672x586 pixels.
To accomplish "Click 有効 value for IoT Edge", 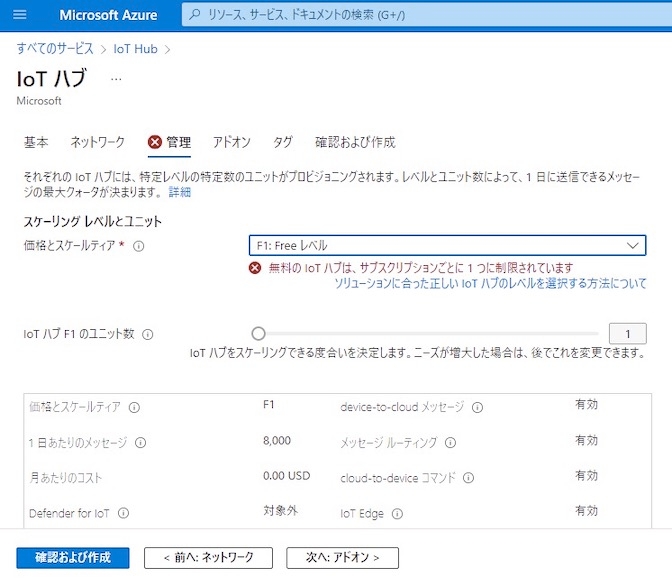I will point(586,511).
